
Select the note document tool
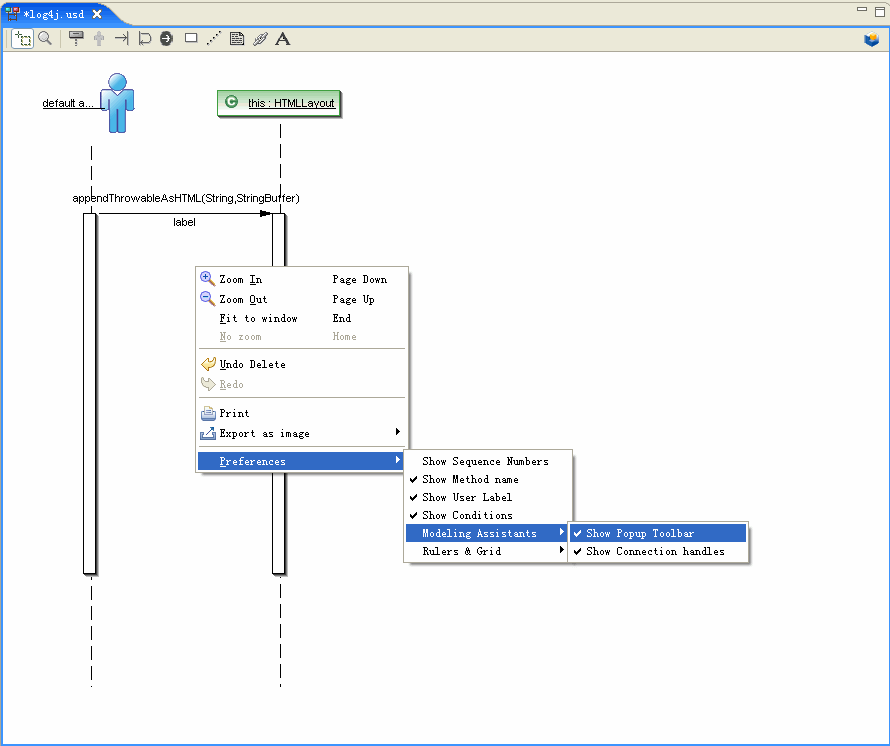point(237,39)
